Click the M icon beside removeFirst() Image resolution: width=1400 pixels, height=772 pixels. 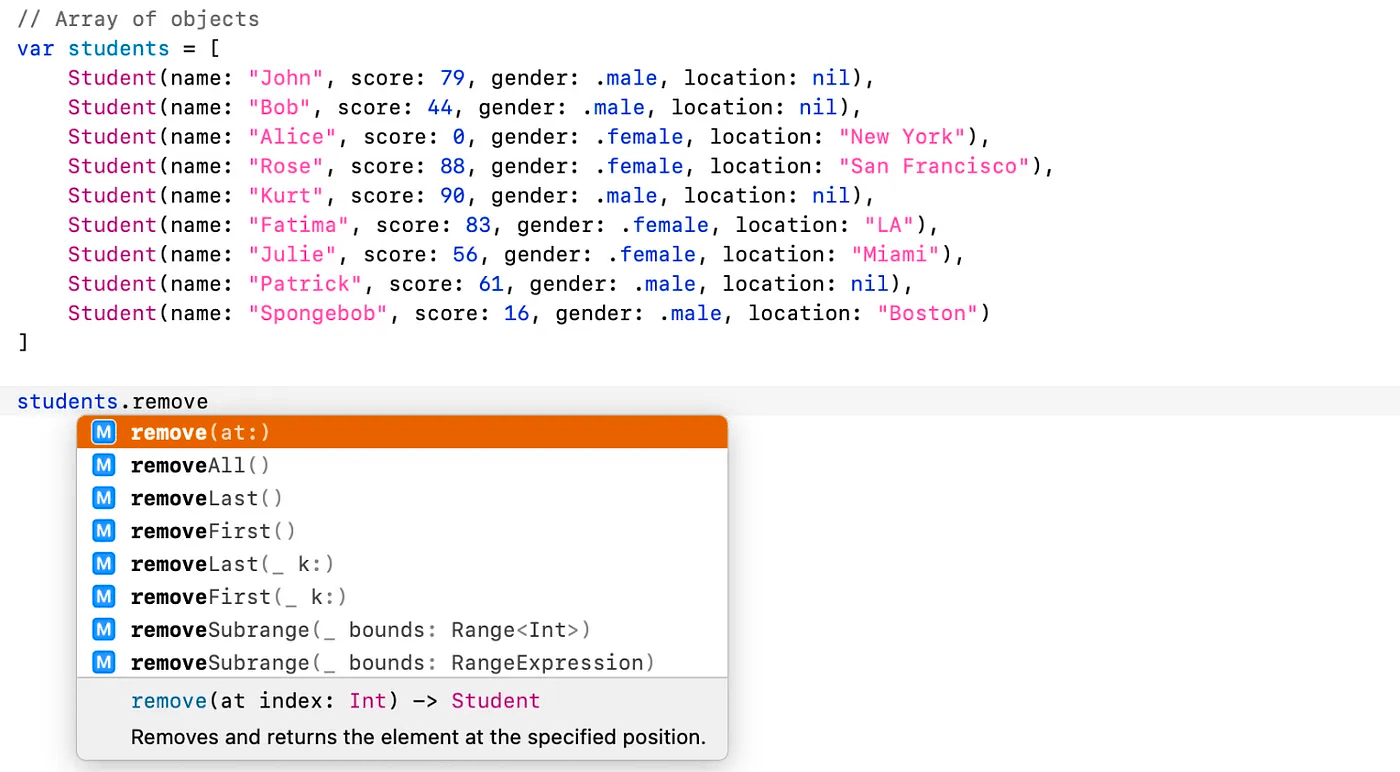pos(103,531)
